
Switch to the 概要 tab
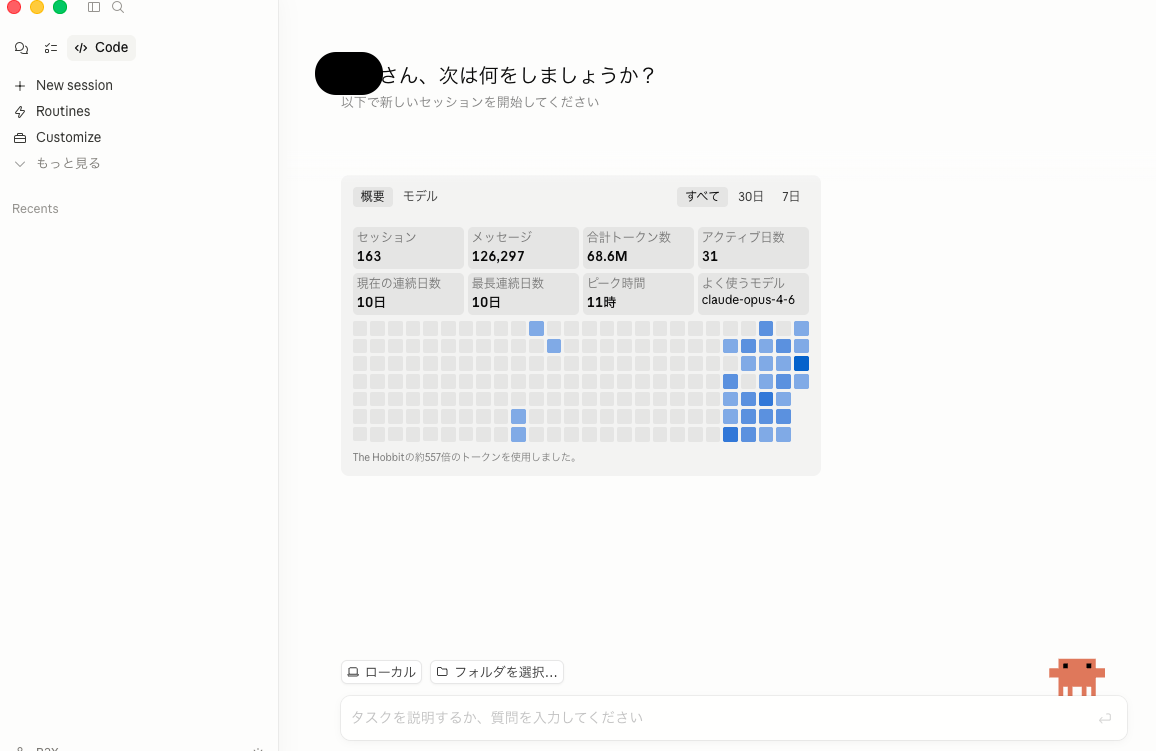click(372, 196)
